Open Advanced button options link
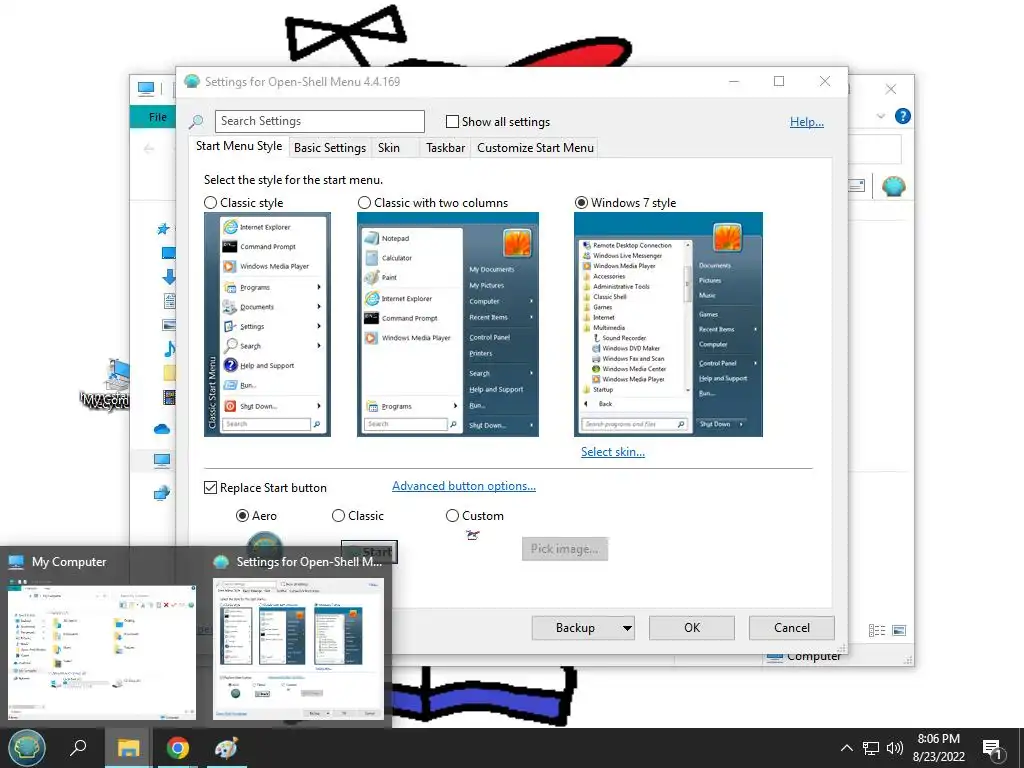1024x768 pixels. pyautogui.click(x=464, y=486)
